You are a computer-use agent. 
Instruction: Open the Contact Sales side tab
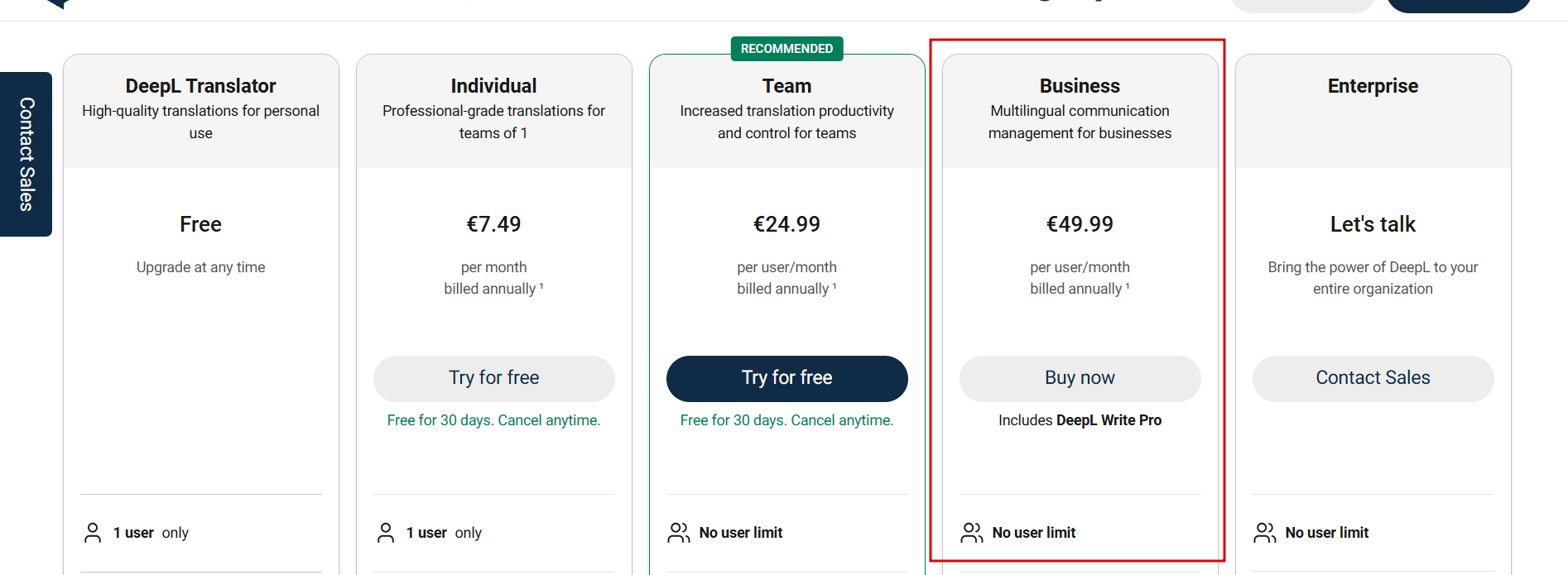(x=26, y=154)
